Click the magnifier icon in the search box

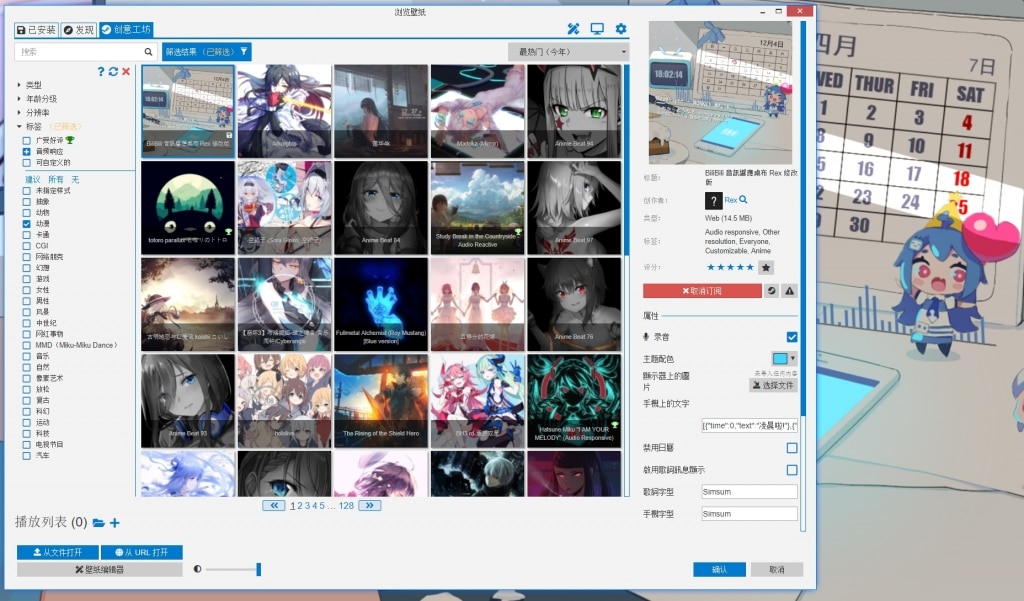click(149, 51)
